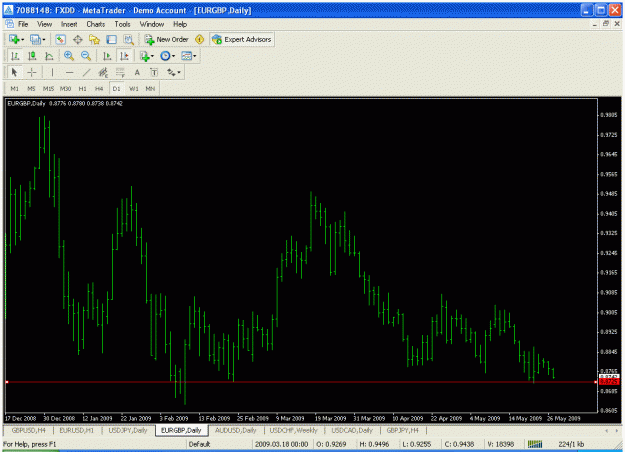
Task: Open the Window menu
Action: pyautogui.click(x=152, y=24)
